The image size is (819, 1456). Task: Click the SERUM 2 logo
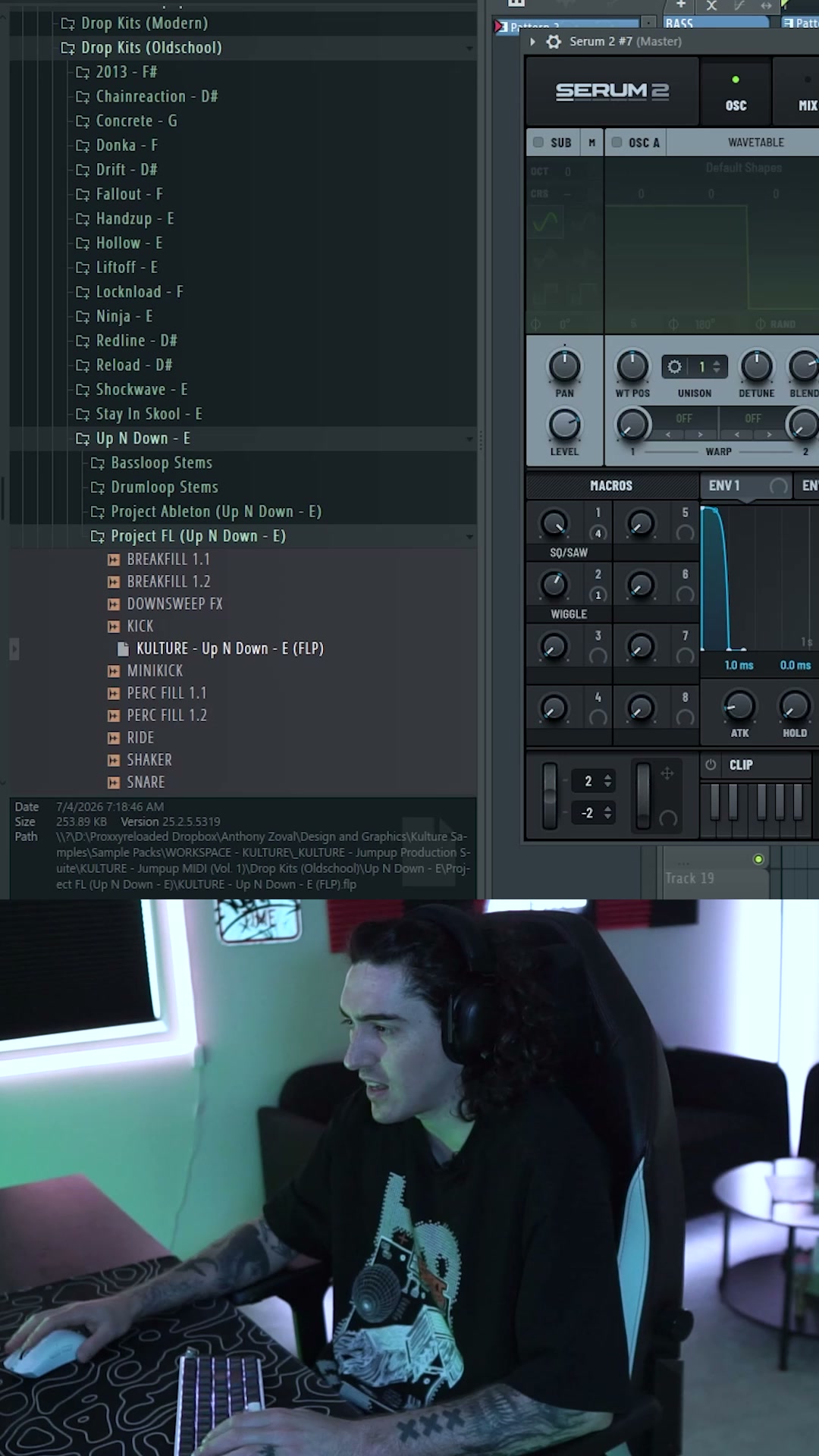tap(612, 91)
